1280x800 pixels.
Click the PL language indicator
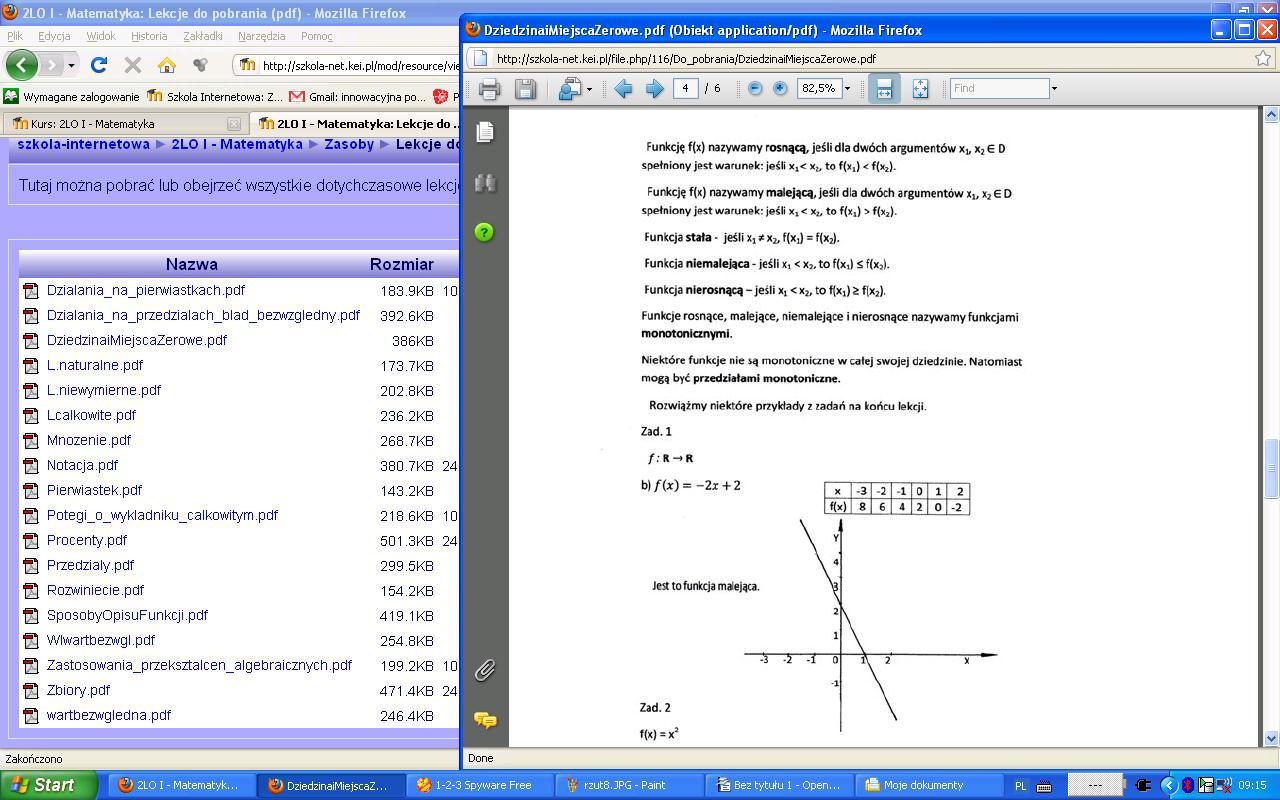pyautogui.click(x=1020, y=786)
